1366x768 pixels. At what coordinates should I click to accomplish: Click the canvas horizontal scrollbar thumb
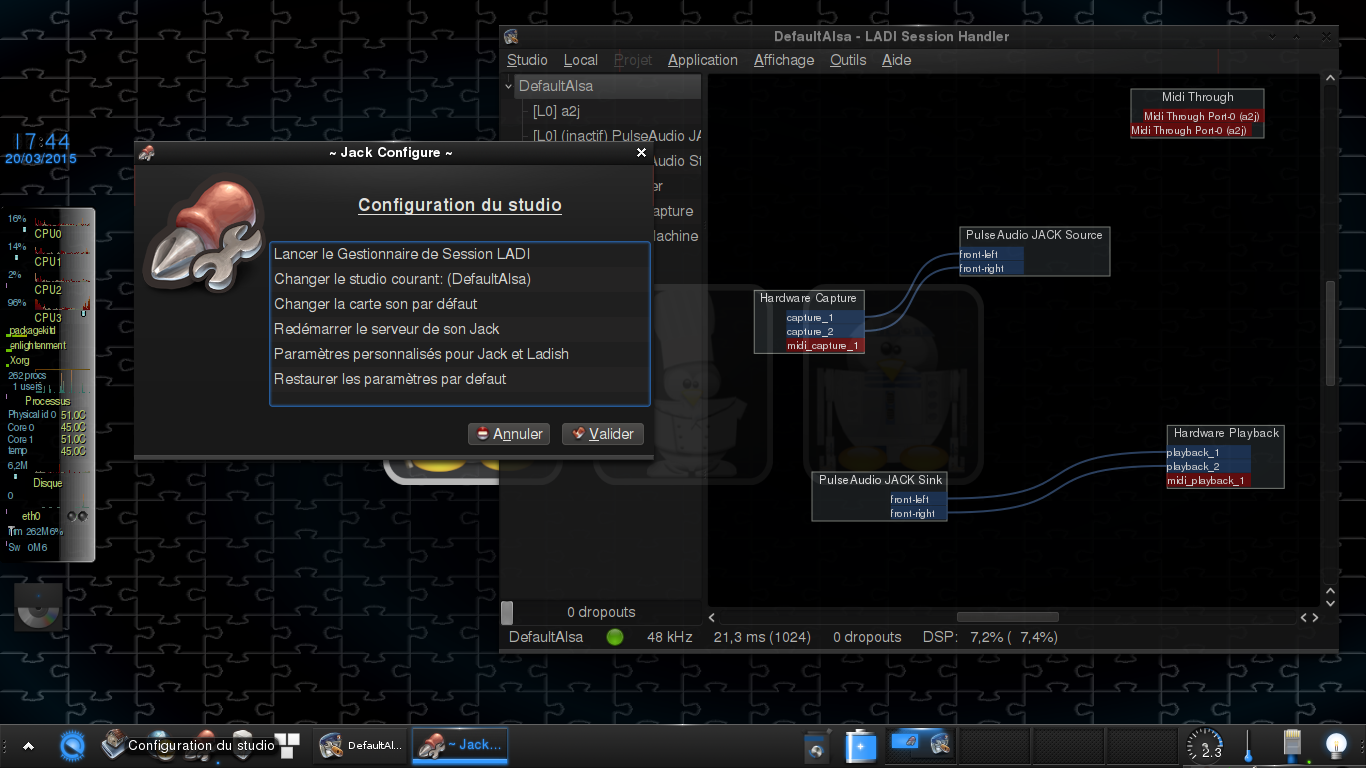[x=1007, y=617]
